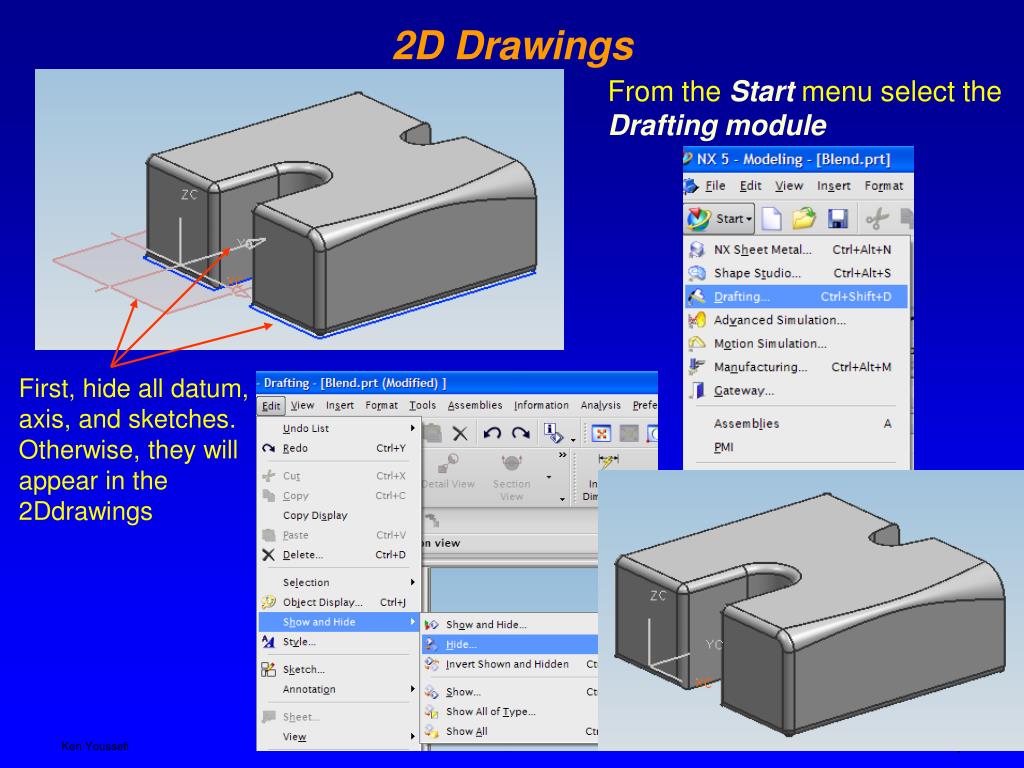Select Style... in the Edit menu
The width and height of the screenshot is (1024, 768).
(340, 642)
